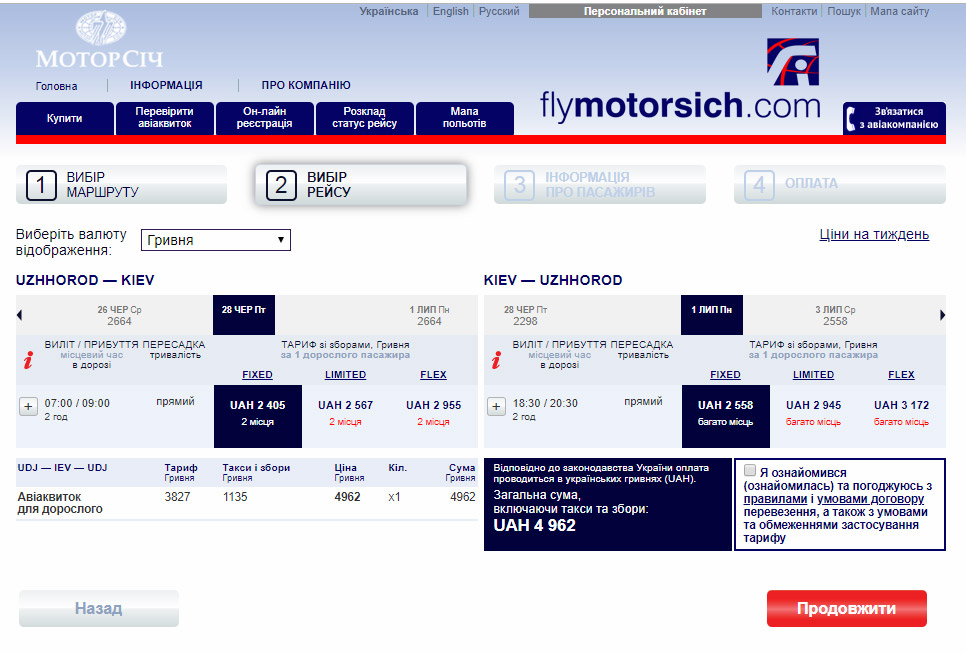Click the red Продовжити button
966x653 pixels.
[846, 609]
